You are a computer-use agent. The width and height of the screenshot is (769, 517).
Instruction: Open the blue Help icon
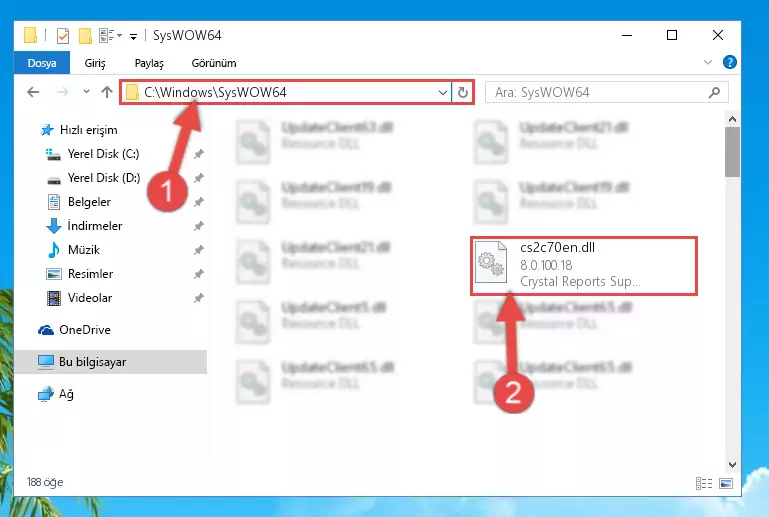[729, 62]
